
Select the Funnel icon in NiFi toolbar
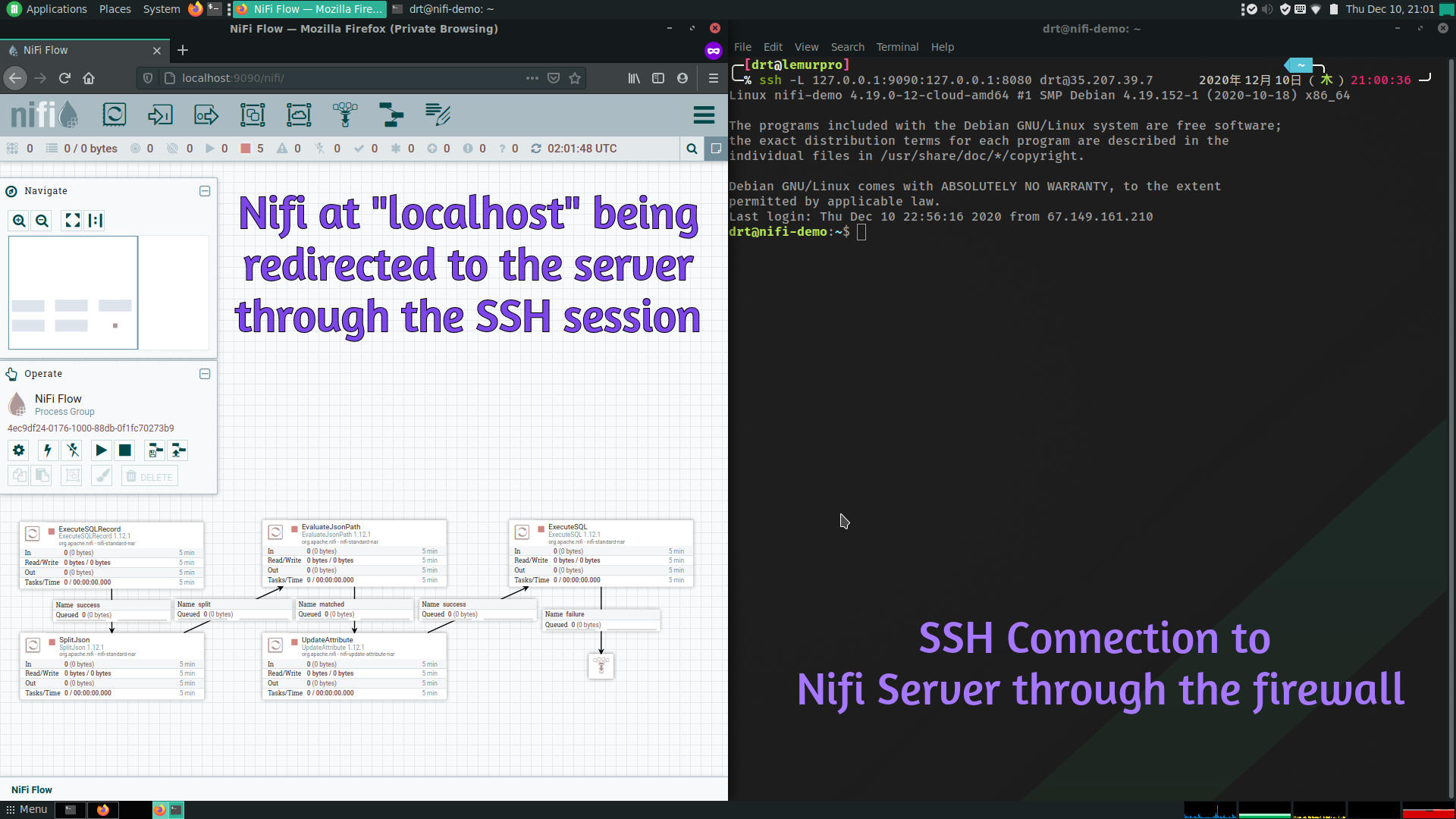[x=345, y=115]
